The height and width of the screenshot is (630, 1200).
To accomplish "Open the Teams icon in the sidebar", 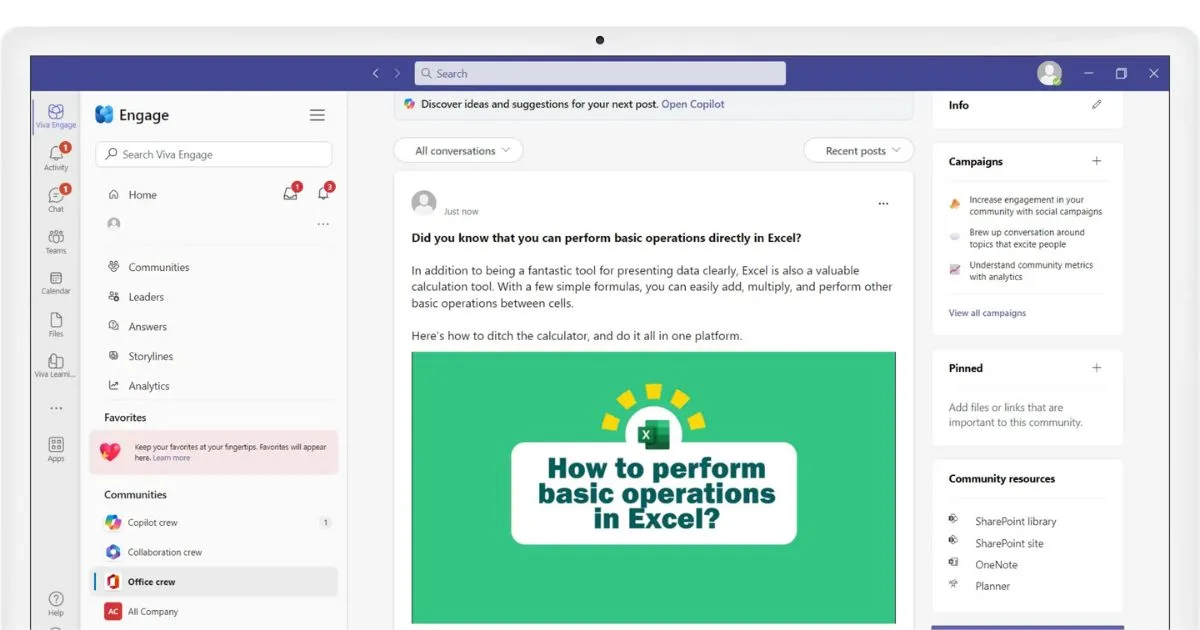I will 56,241.
